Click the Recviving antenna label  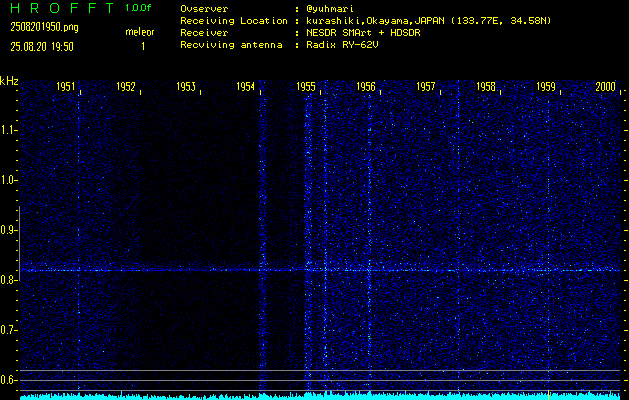(x=231, y=45)
